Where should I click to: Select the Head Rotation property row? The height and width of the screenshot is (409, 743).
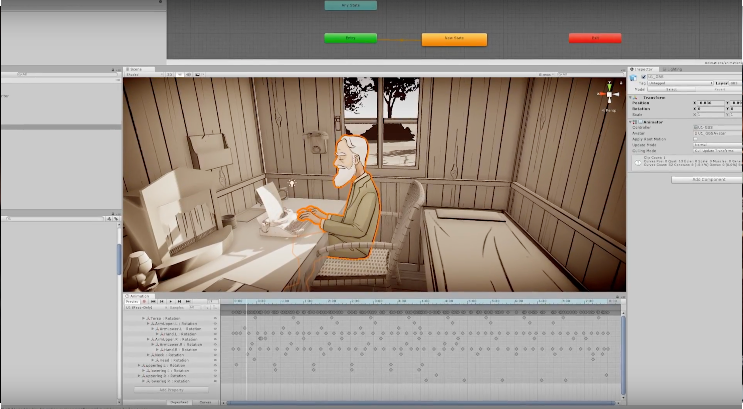tap(171, 360)
